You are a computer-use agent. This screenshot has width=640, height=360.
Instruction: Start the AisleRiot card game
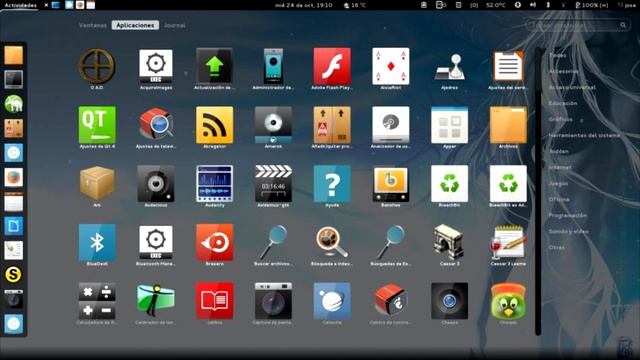(391, 66)
